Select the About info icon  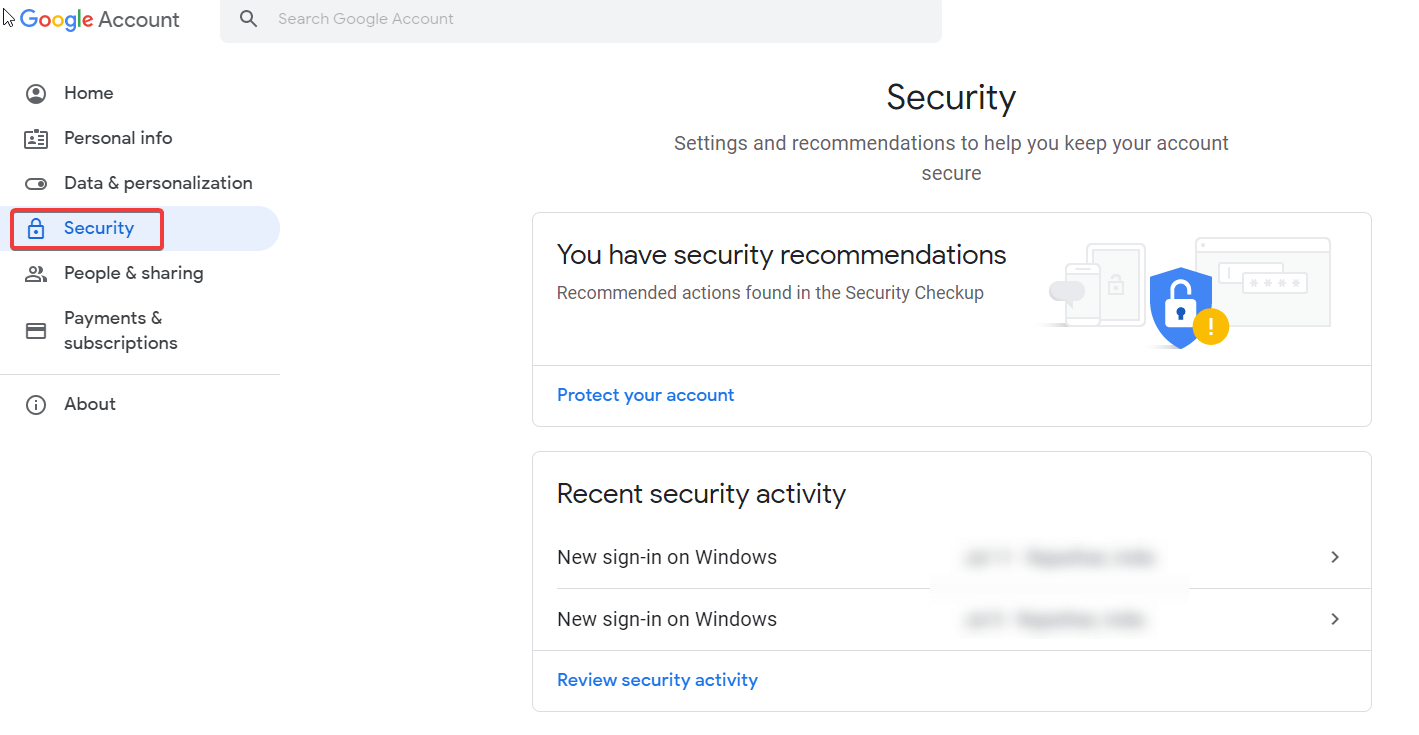coord(36,404)
